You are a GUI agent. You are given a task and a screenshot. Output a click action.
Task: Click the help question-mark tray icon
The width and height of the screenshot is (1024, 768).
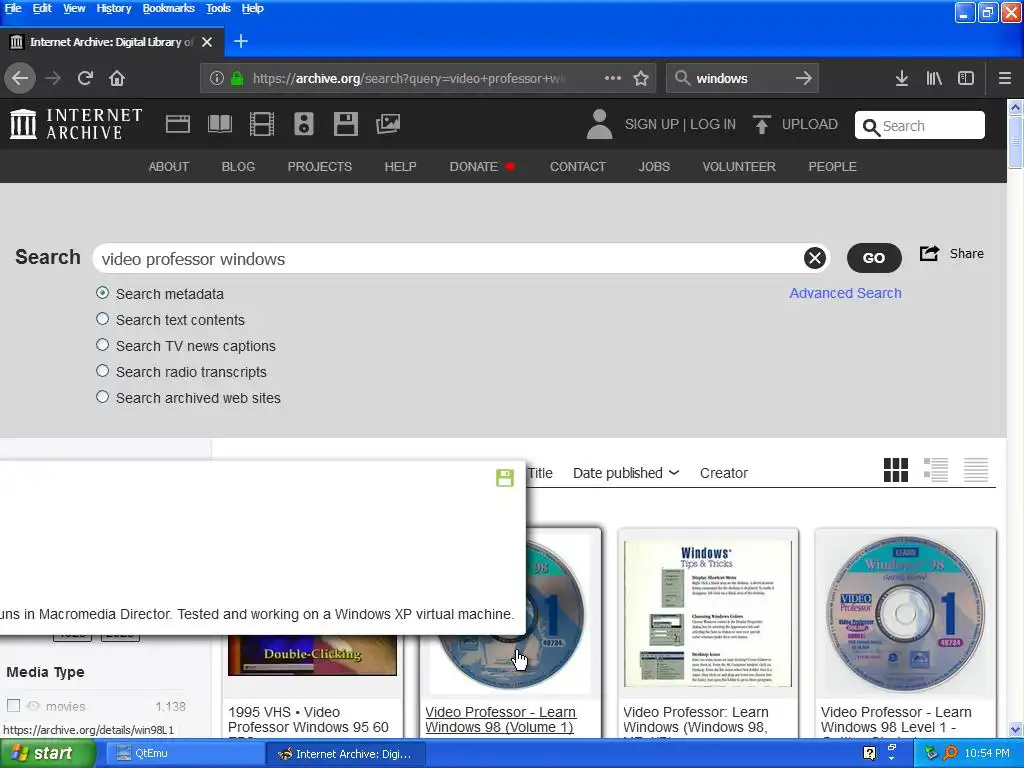pos(869,753)
